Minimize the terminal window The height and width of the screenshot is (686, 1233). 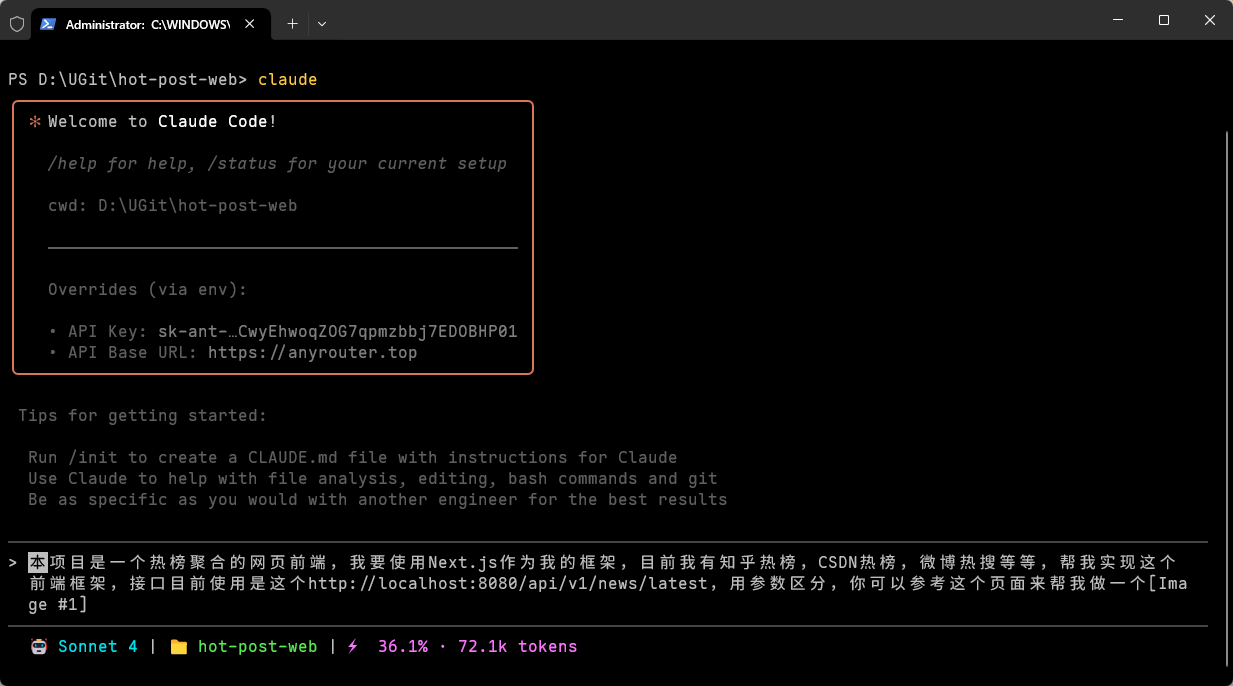(x=1117, y=20)
